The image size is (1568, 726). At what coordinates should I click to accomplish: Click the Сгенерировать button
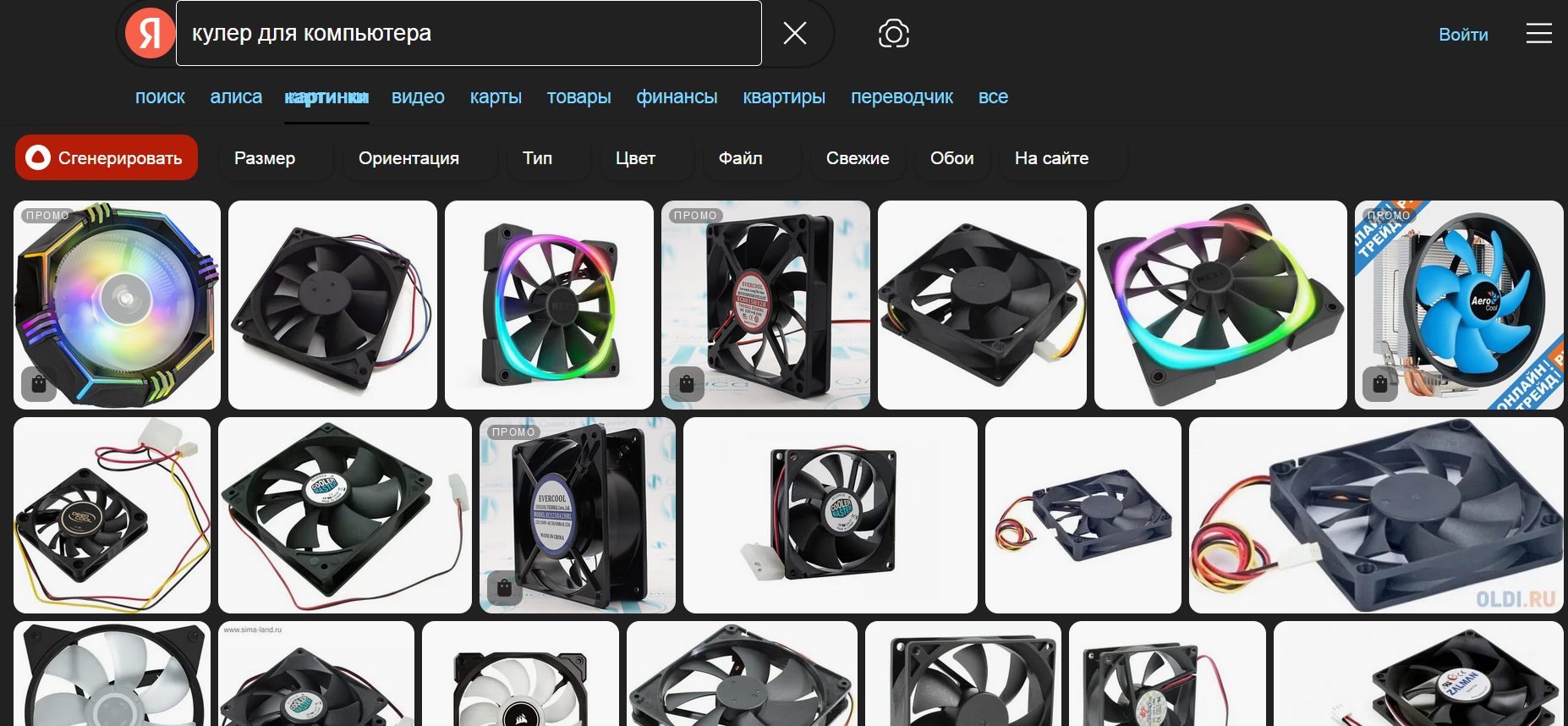pyautogui.click(x=107, y=157)
